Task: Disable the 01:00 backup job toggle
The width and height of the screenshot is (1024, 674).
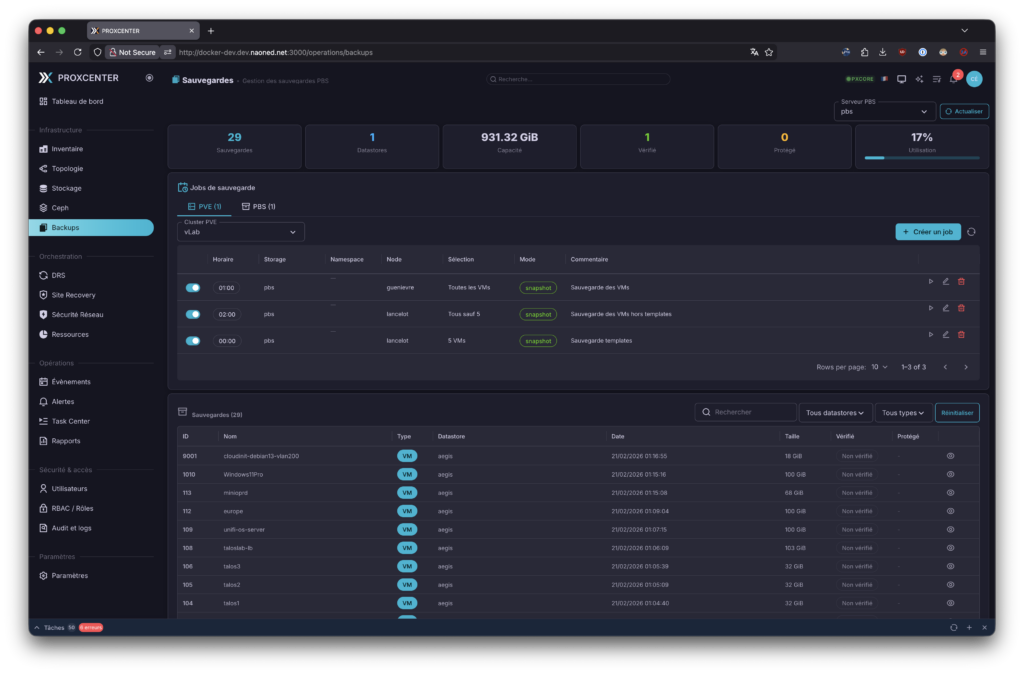Action: pos(193,288)
